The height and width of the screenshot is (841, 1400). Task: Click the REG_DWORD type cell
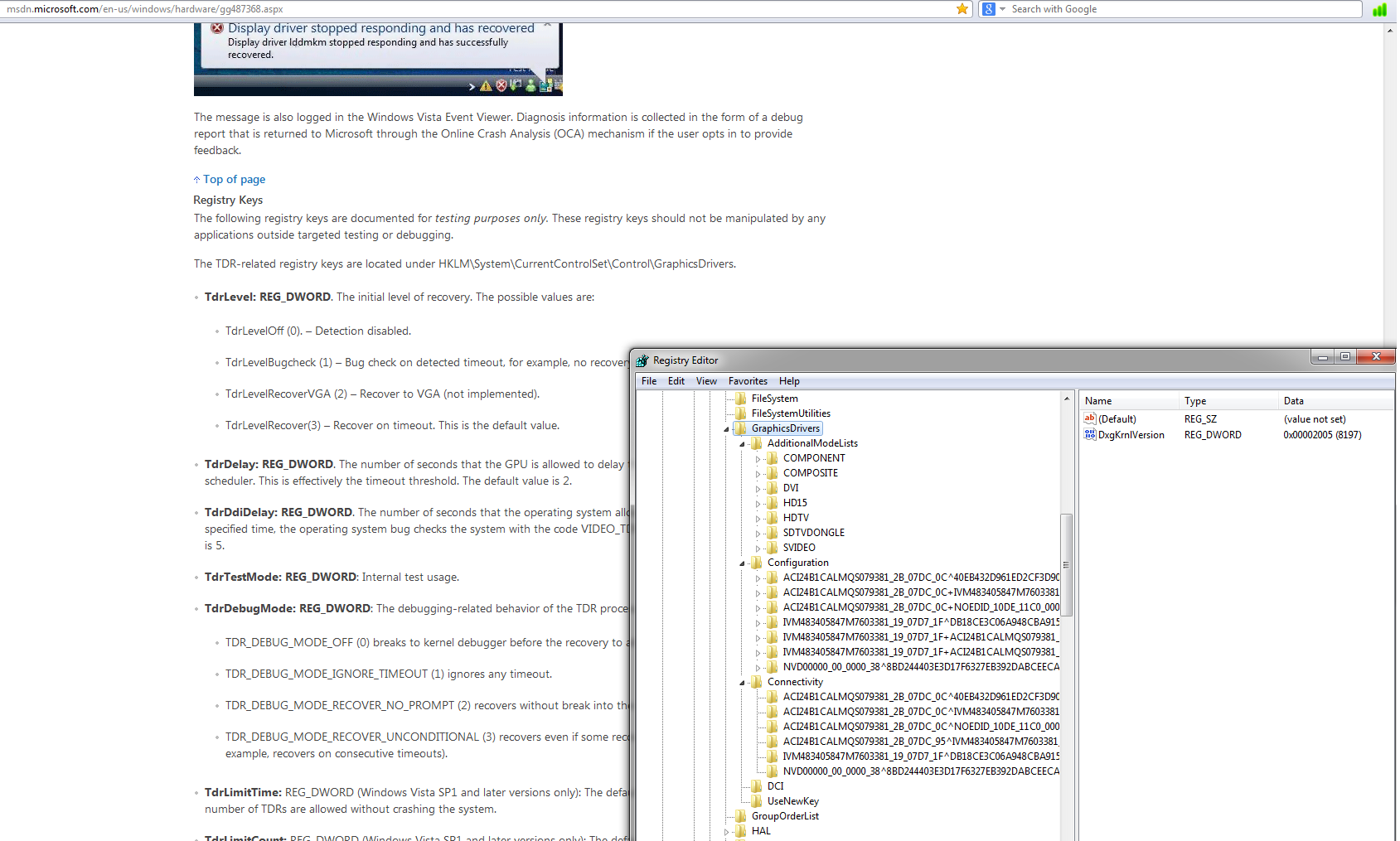pos(1213,435)
